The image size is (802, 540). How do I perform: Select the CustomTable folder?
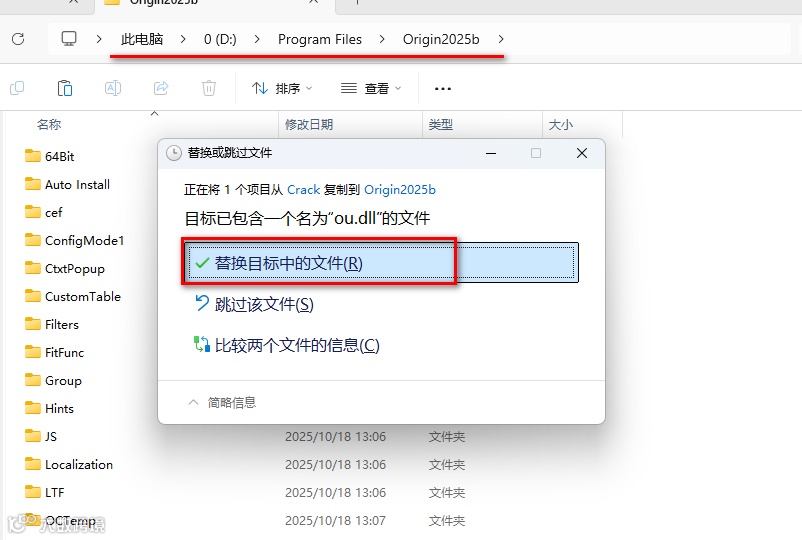pyautogui.click(x=83, y=297)
